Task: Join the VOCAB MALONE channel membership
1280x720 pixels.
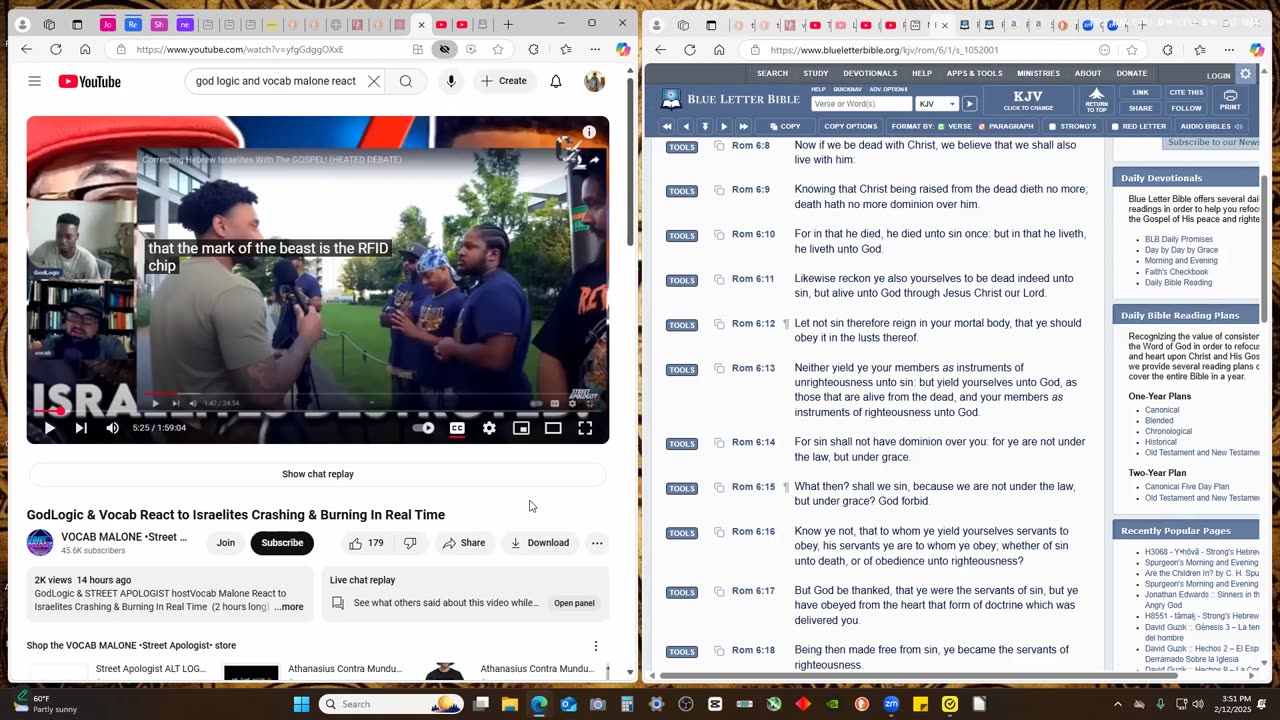Action: coord(226,543)
